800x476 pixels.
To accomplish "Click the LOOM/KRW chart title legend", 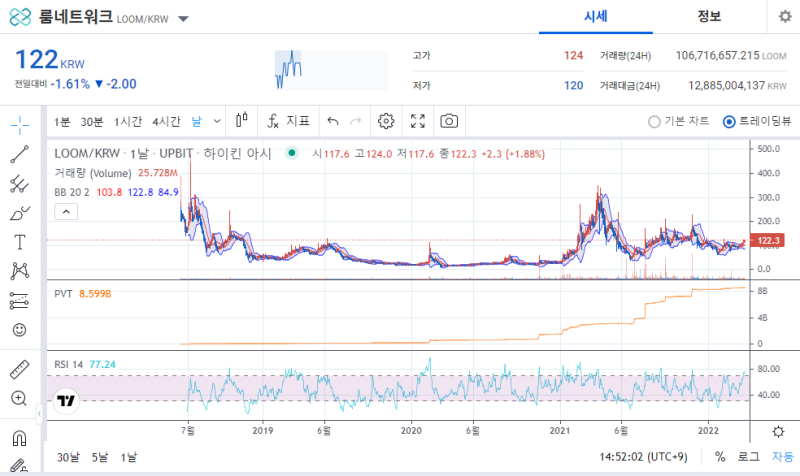I will click(163, 154).
